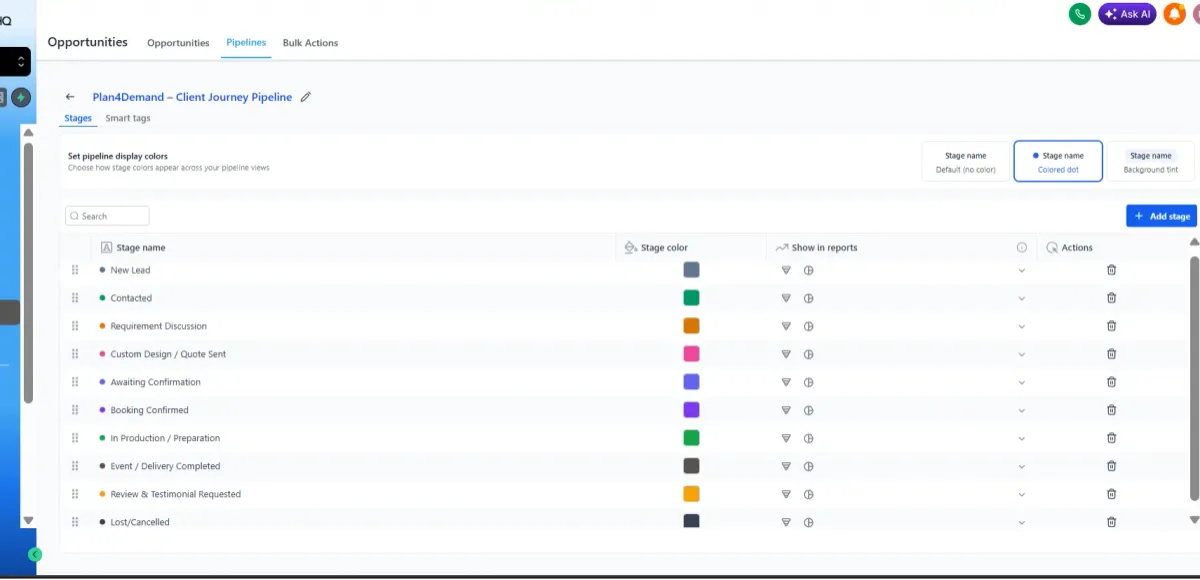1200x580 pixels.
Task: Expand the Booking Confirmed row chevron
Action: [x=1022, y=410]
